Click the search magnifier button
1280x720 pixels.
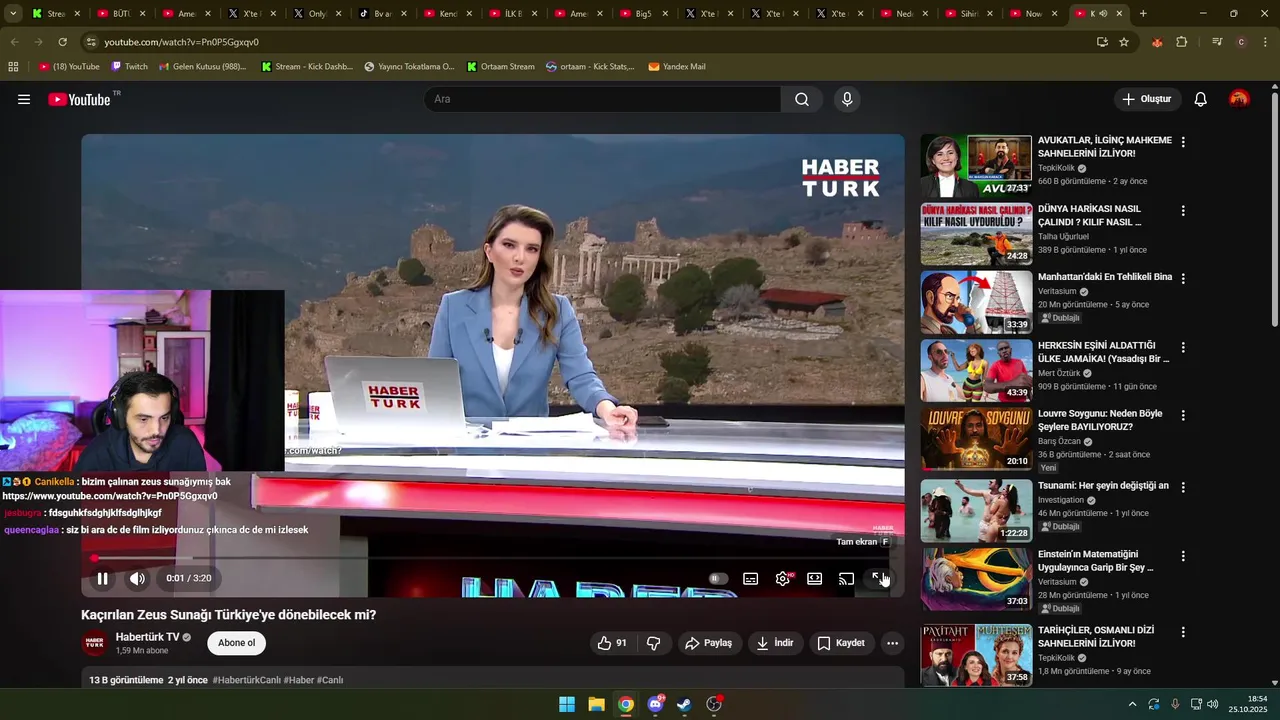pos(802,99)
